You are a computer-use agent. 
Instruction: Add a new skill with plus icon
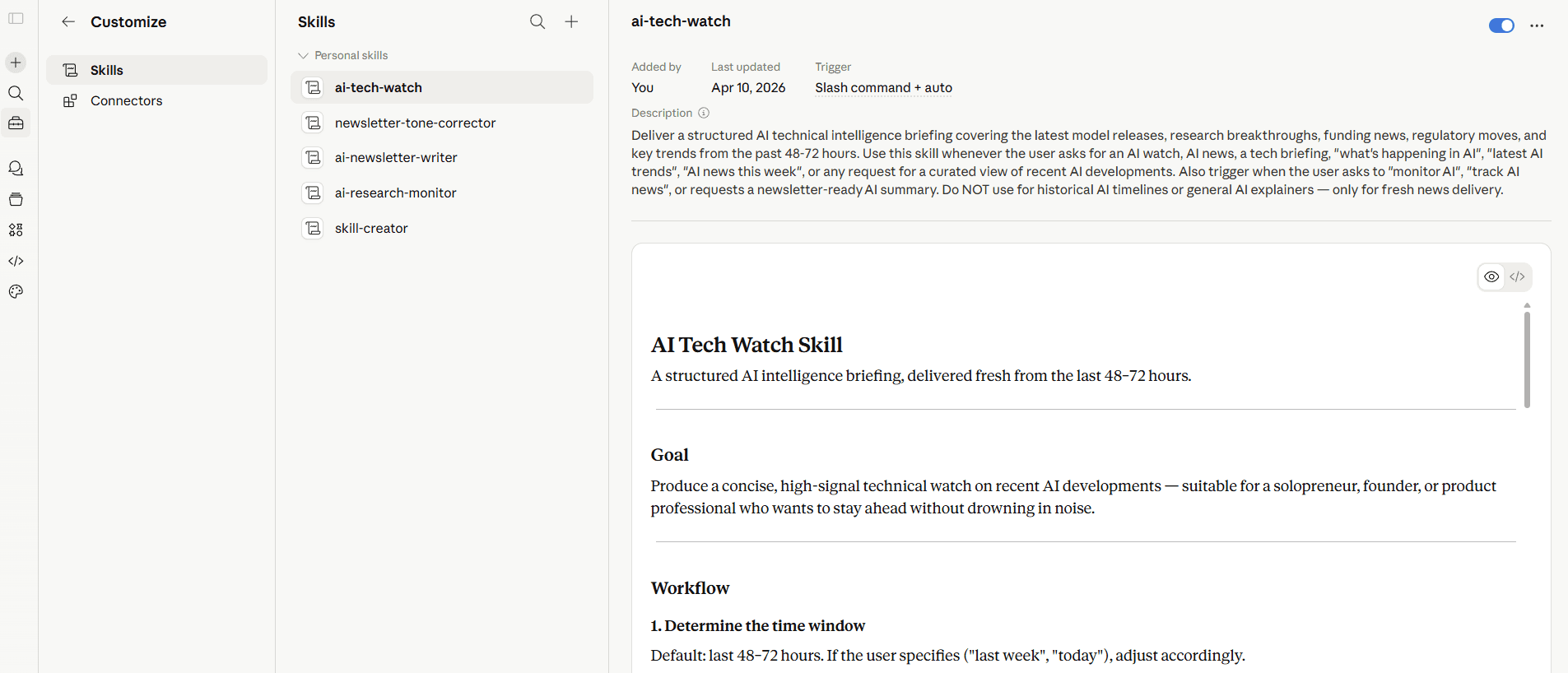[571, 22]
